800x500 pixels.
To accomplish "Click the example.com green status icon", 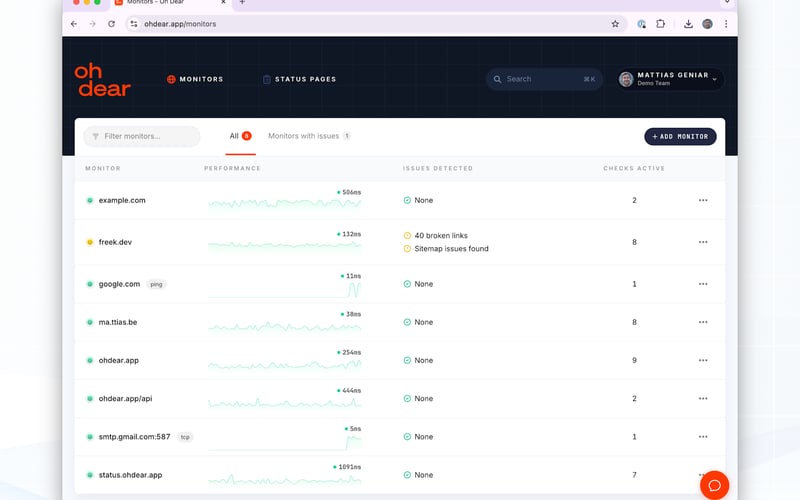I will coord(90,200).
